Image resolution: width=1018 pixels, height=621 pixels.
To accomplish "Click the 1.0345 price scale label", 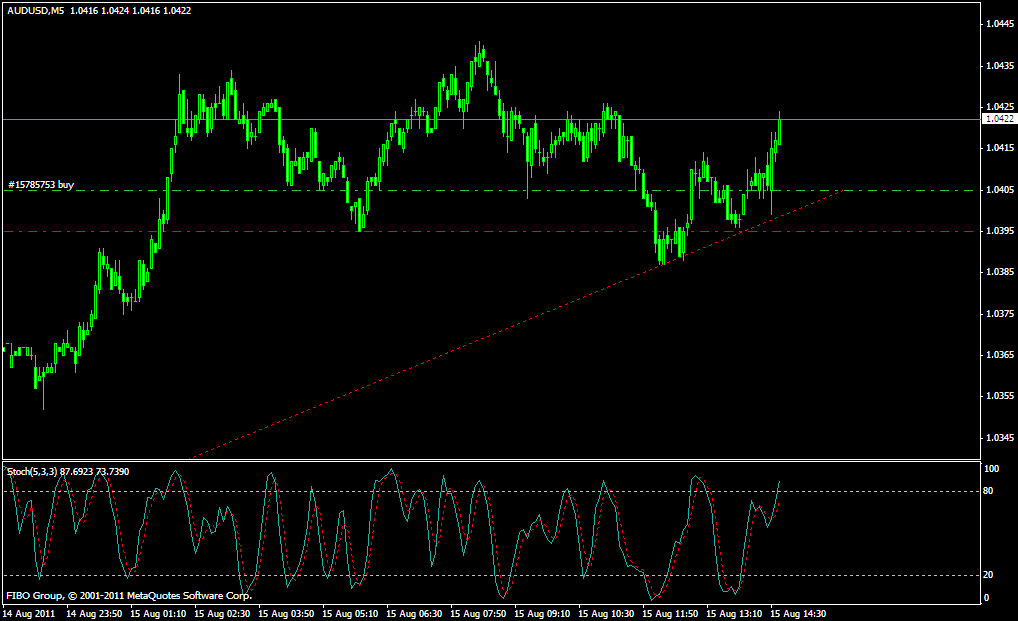I will tap(1000, 438).
